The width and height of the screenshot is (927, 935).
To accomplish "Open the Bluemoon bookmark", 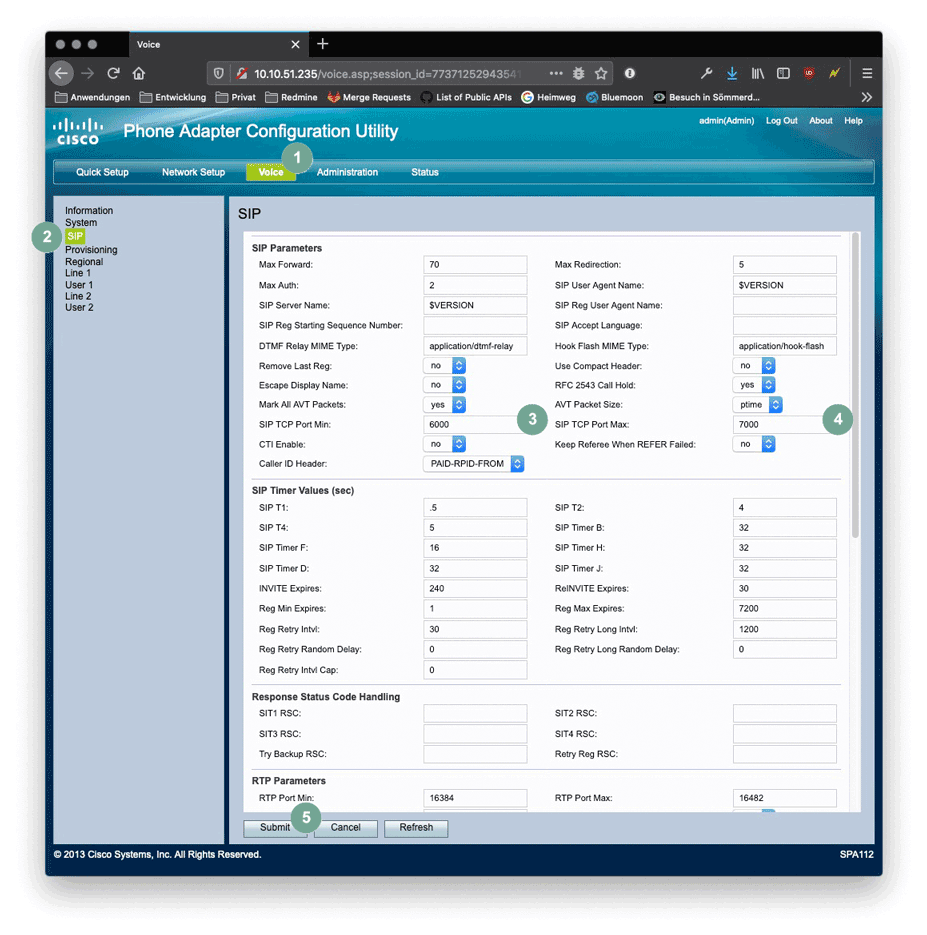I will (x=615, y=97).
